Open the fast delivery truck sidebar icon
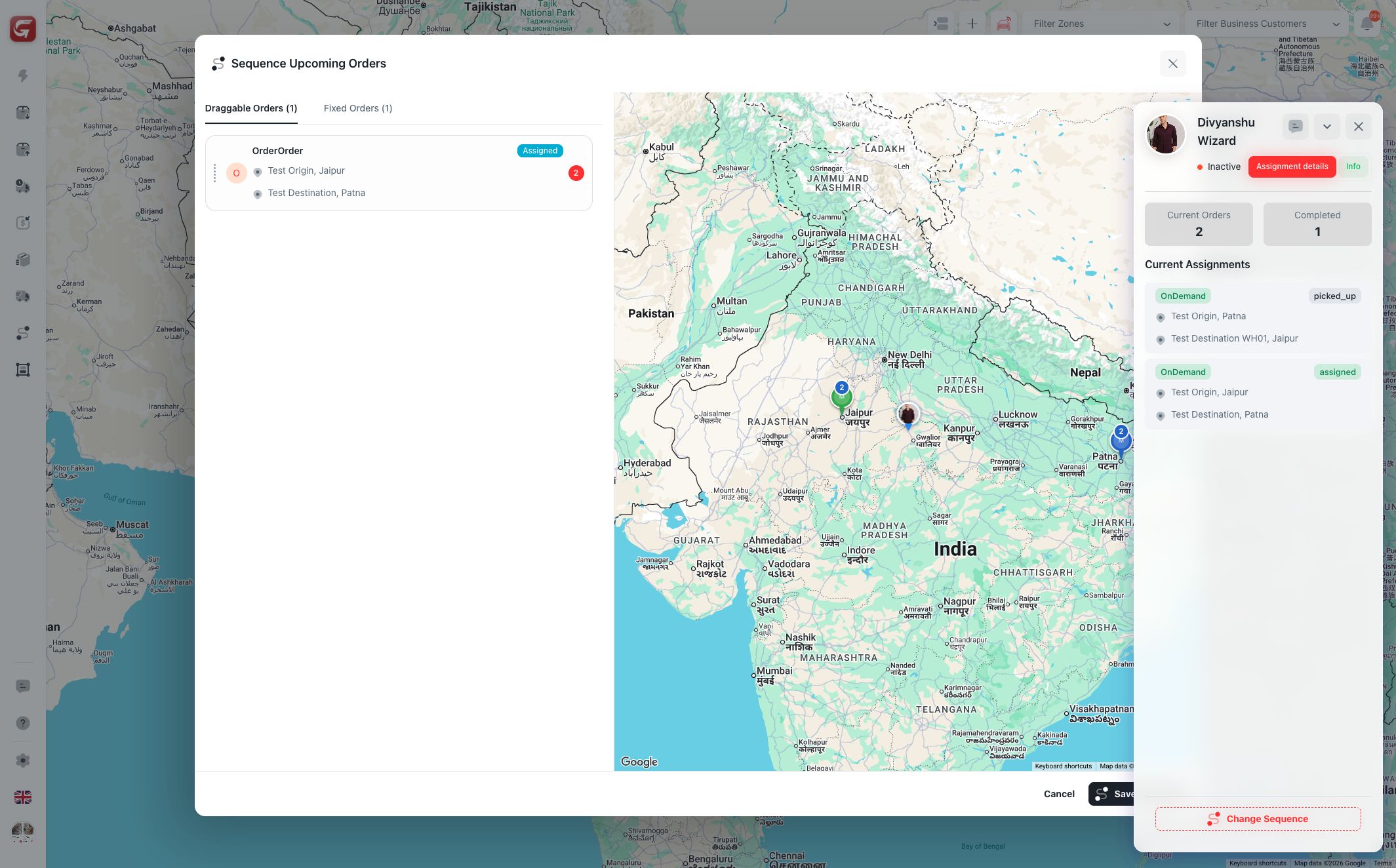The height and width of the screenshot is (868, 1396). pos(23,296)
